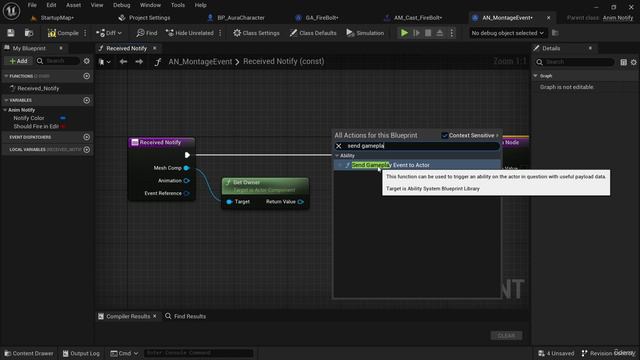The height and width of the screenshot is (360, 640).
Task: Open the Window menu
Action: pyautogui.click(x=150, y=5)
